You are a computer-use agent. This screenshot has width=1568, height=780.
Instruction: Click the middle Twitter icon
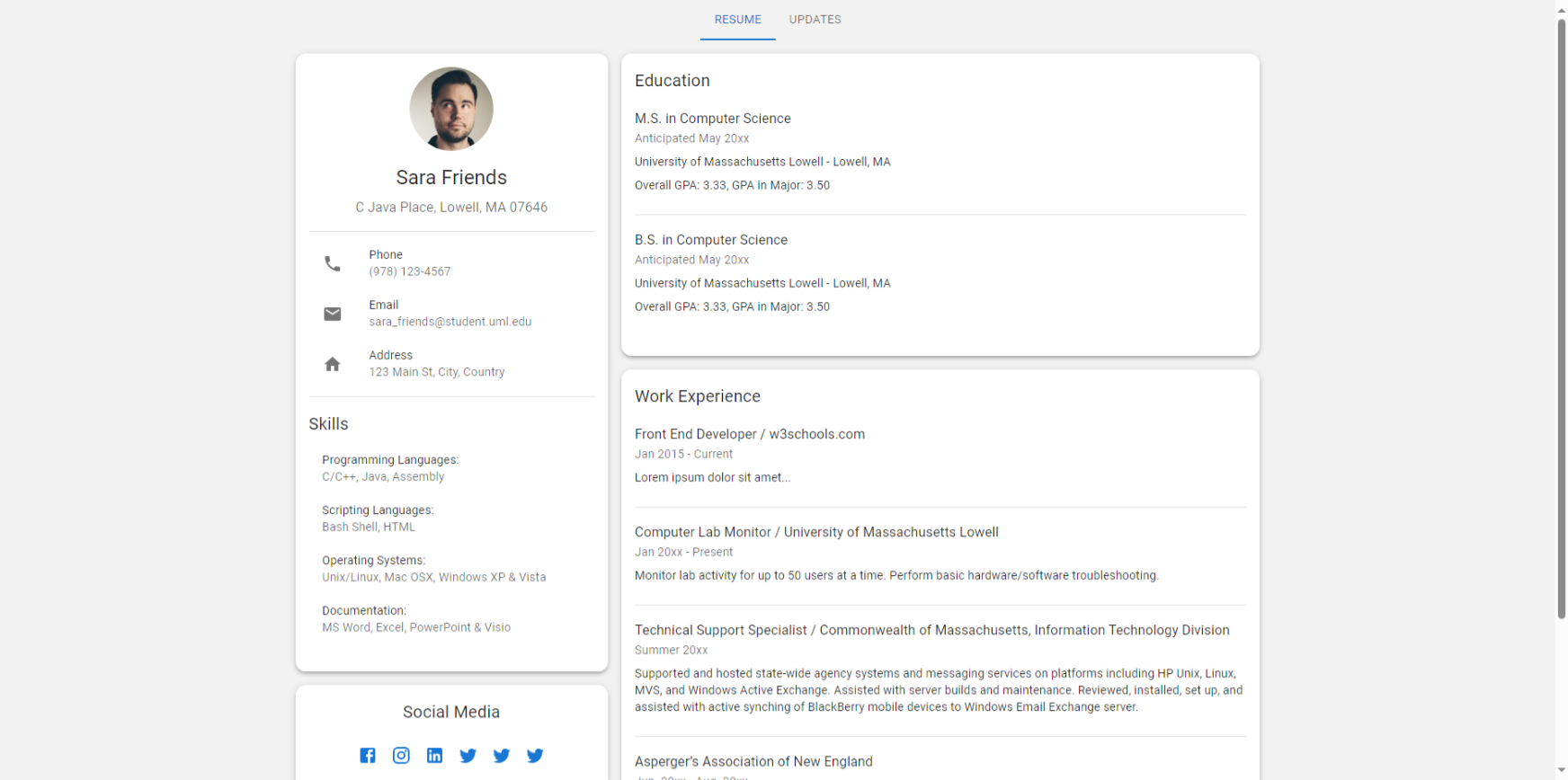pyautogui.click(x=502, y=755)
